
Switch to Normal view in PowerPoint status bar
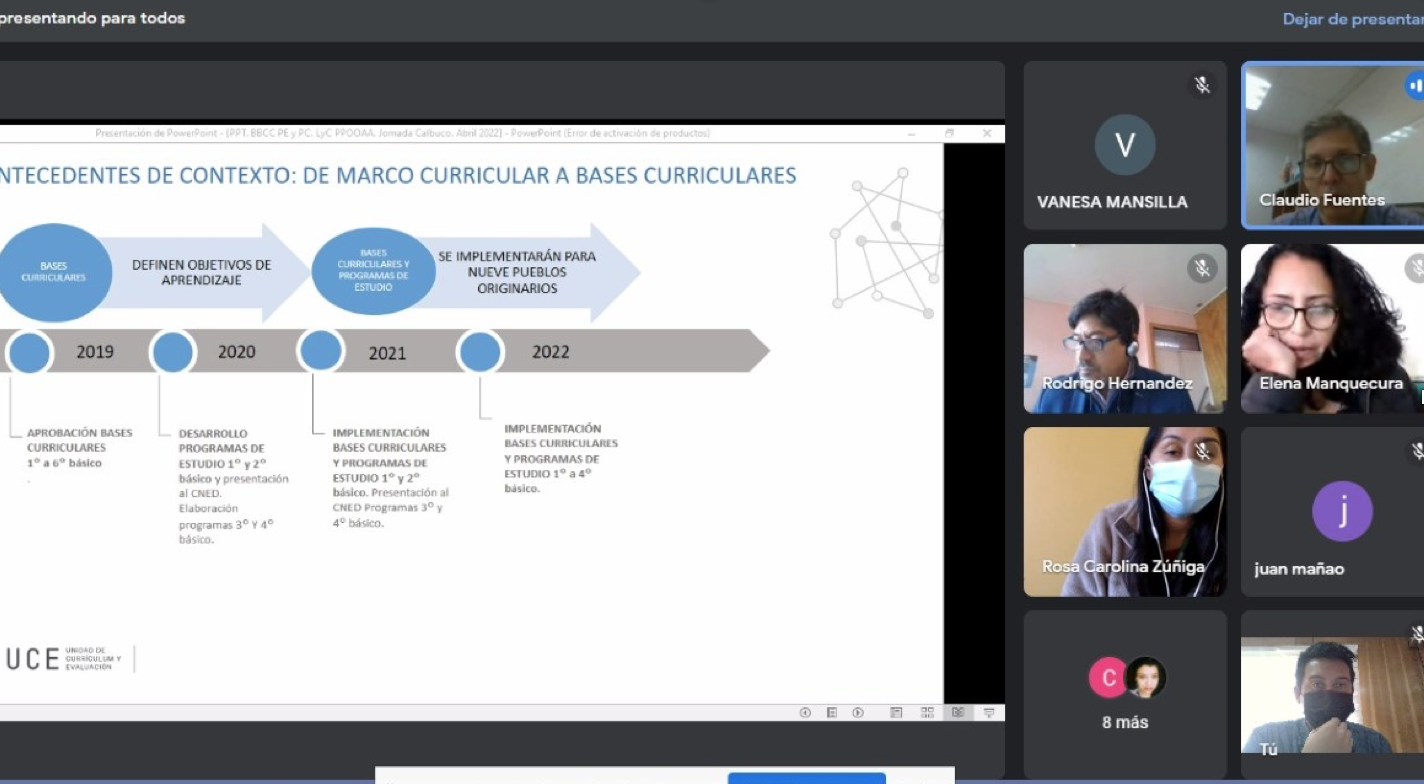point(896,712)
